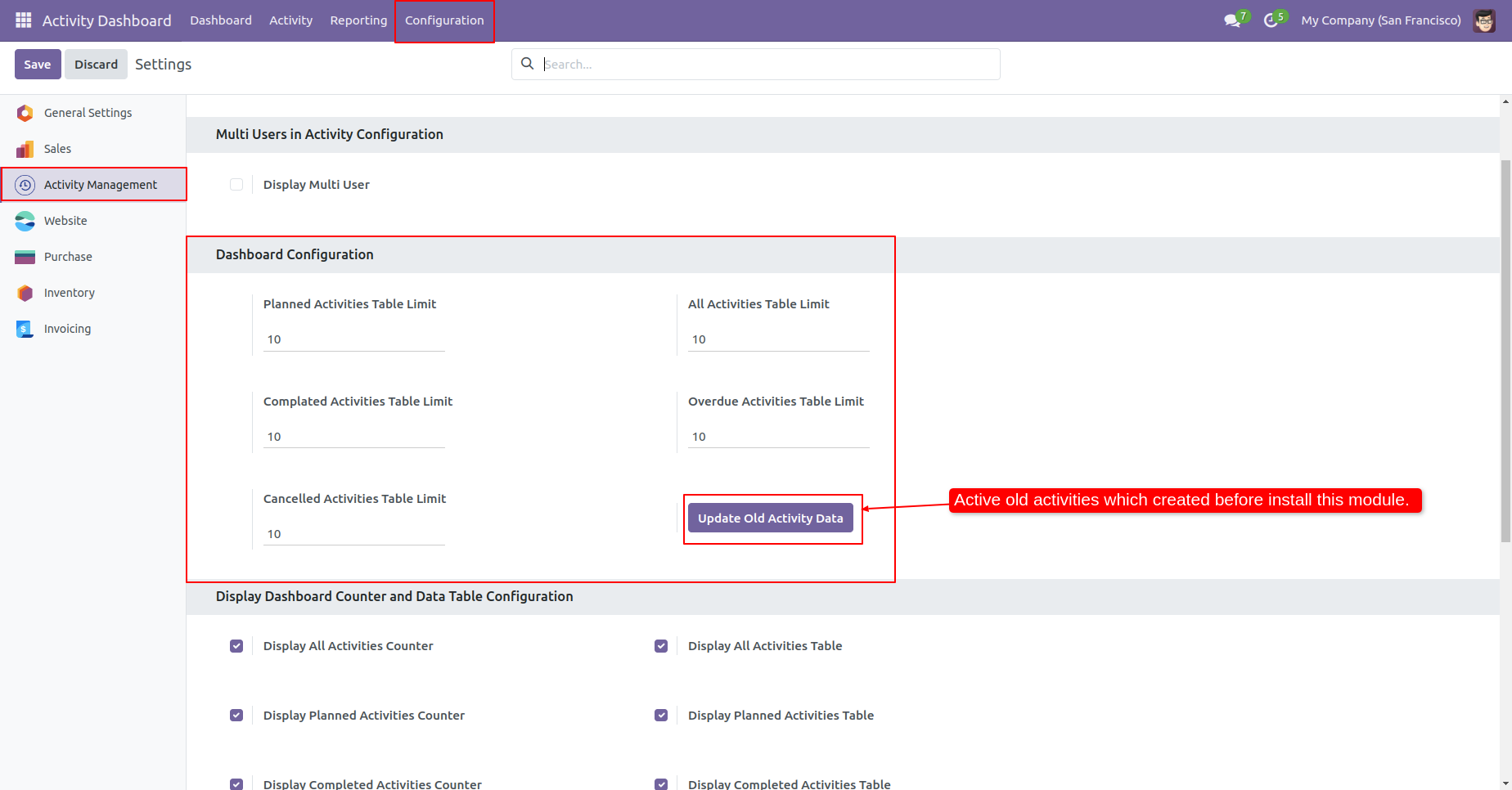Open the apps grid menu icon

click(24, 20)
